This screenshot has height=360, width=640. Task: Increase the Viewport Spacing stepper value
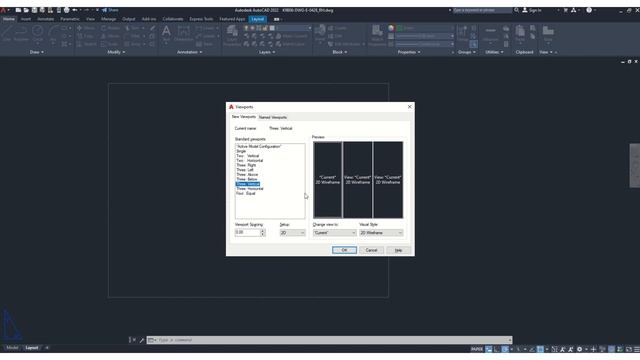point(263,231)
